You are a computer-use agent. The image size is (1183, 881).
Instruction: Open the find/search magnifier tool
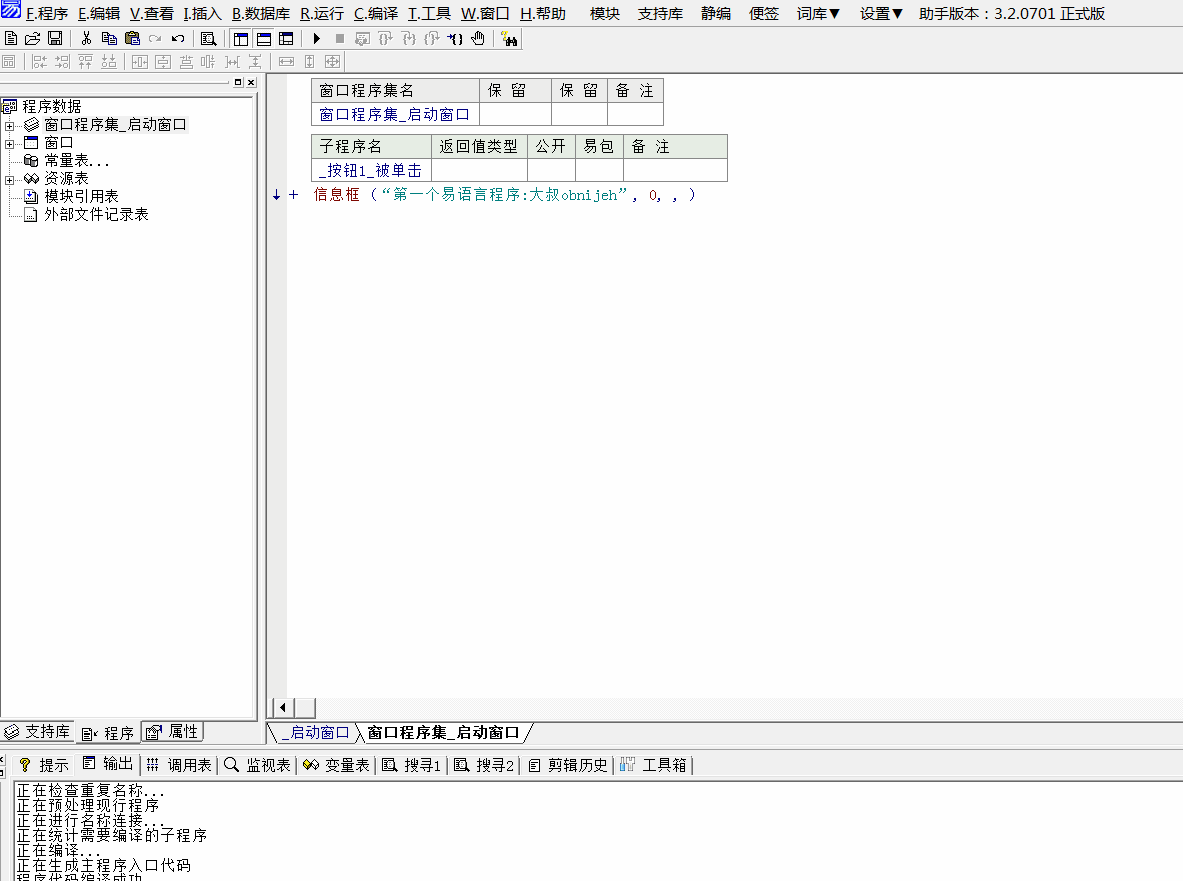[x=209, y=38]
